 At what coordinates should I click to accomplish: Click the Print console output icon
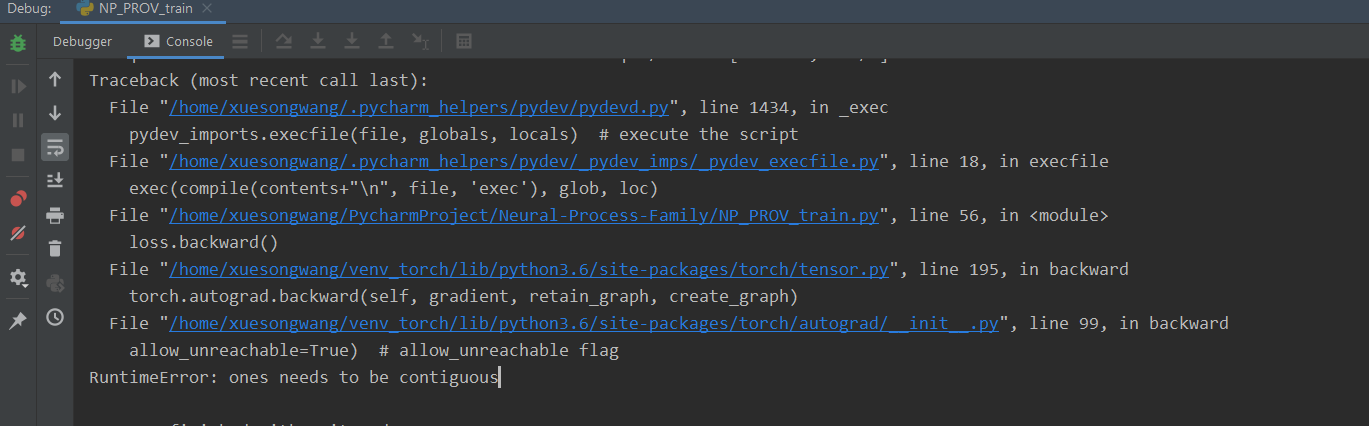point(55,215)
